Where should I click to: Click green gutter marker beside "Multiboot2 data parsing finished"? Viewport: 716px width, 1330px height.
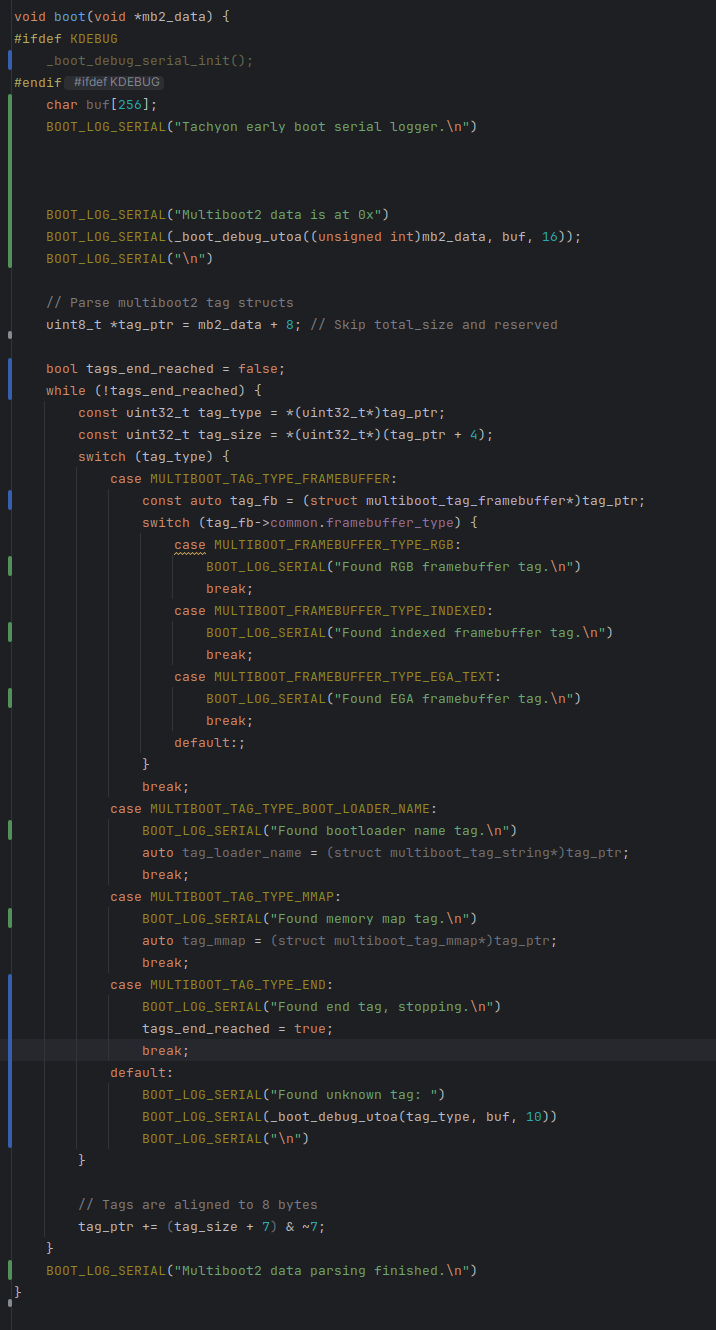coord(10,1270)
